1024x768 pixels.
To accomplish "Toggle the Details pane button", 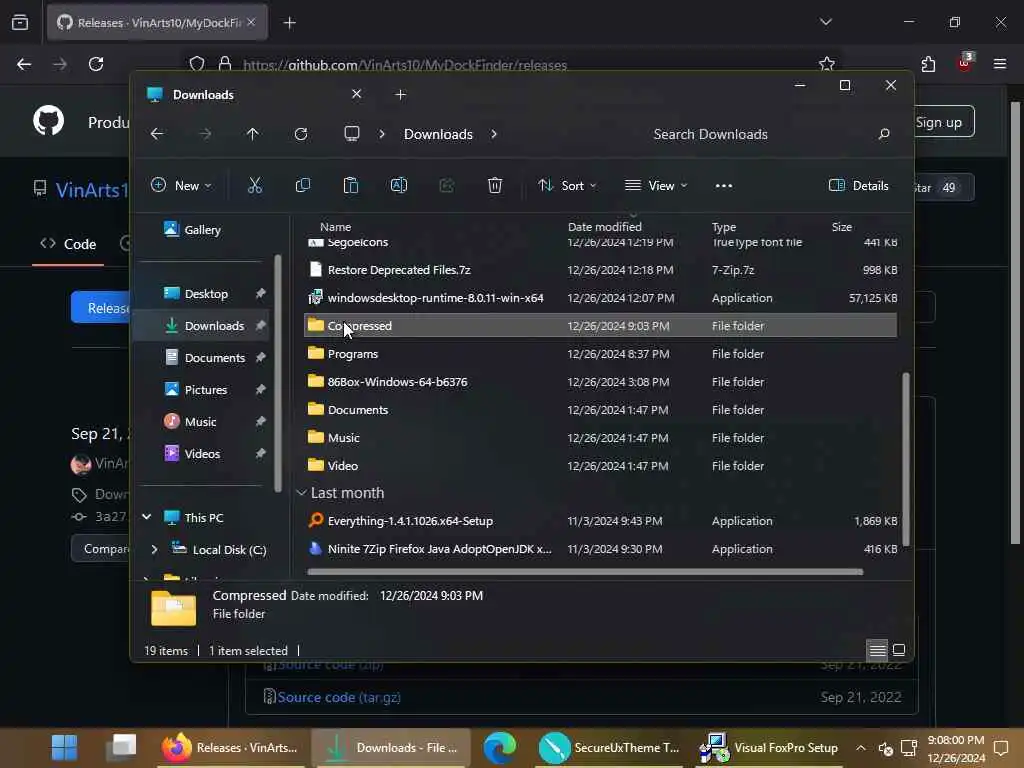I will point(858,185).
